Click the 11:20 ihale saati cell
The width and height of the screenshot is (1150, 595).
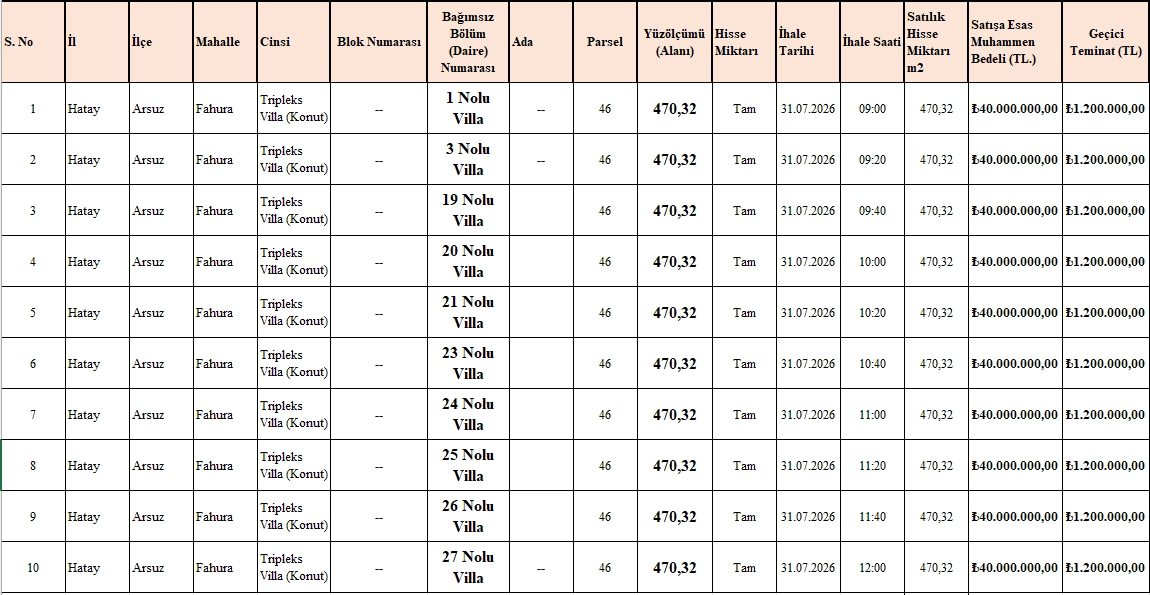(x=872, y=466)
